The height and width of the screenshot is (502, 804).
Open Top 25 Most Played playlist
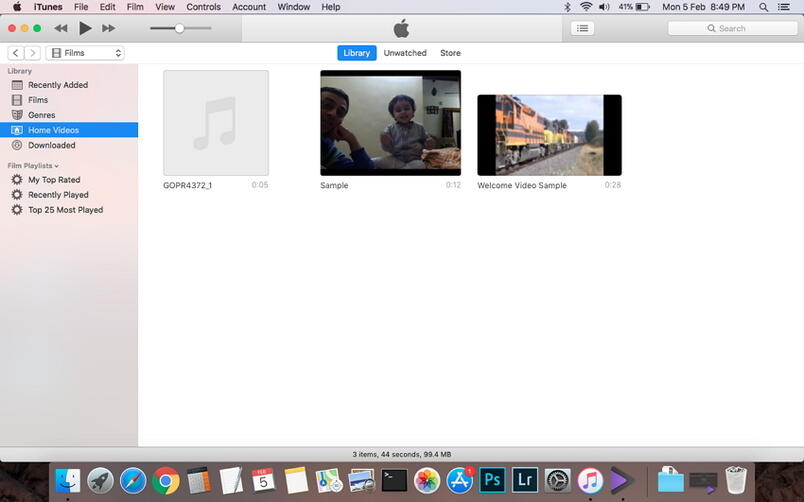[69, 210]
